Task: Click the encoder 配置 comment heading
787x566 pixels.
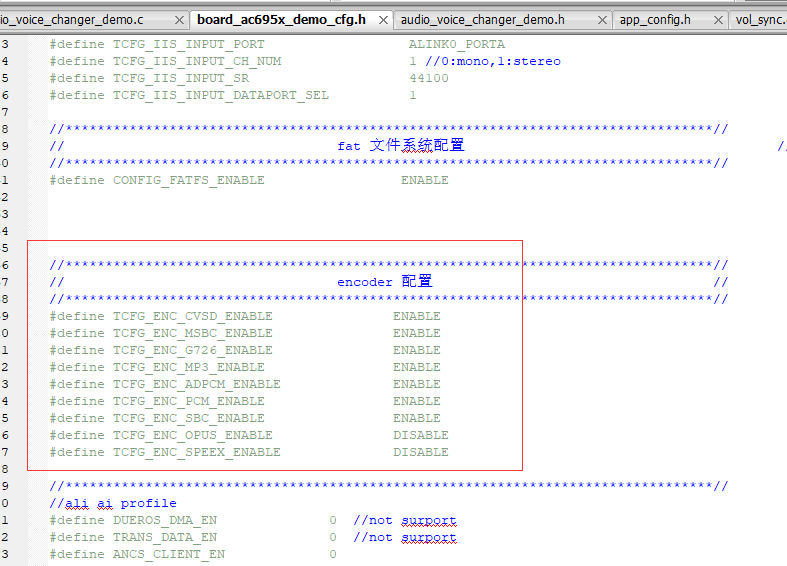Action: click(x=384, y=281)
